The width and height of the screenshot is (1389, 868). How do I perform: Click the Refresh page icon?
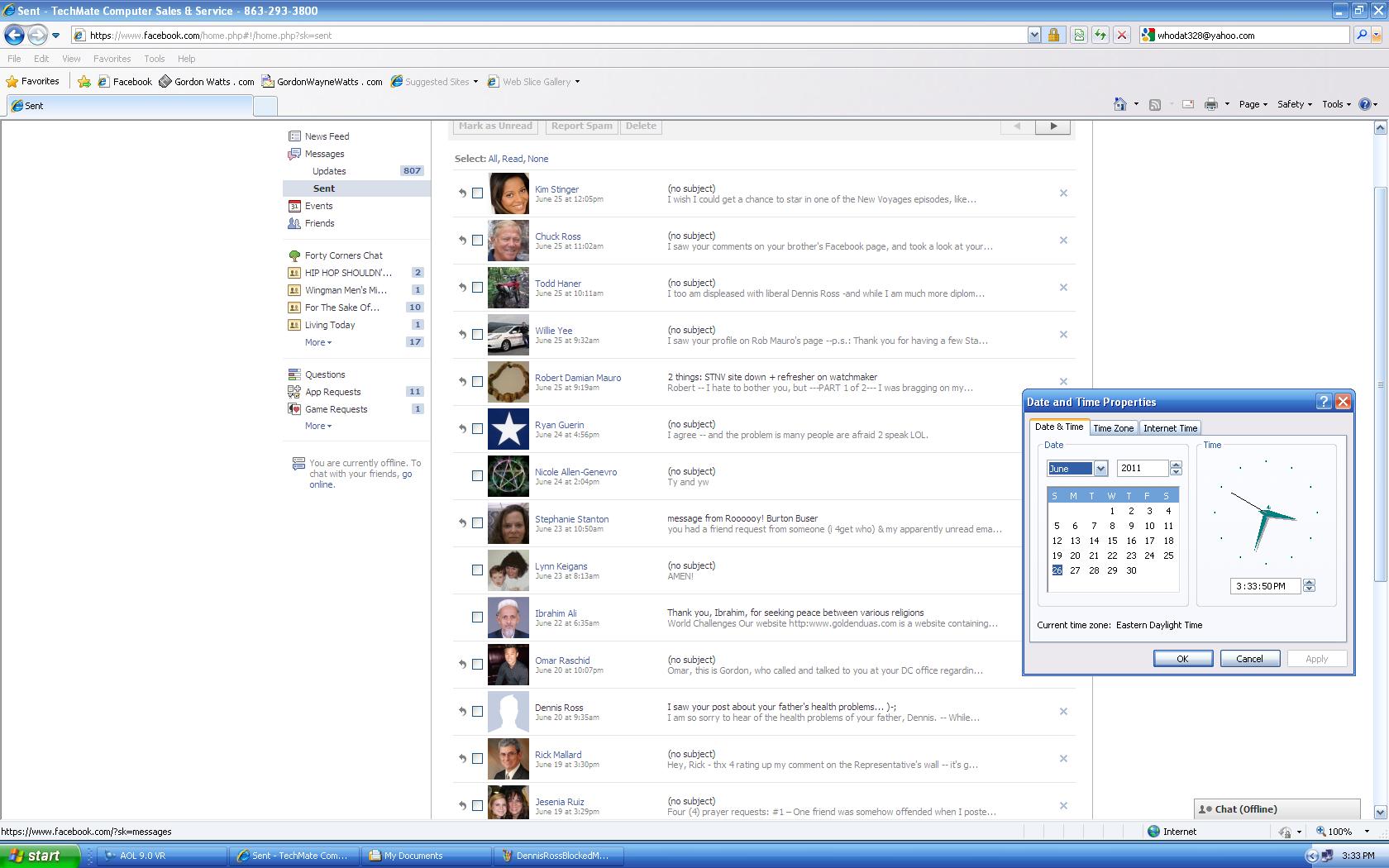coord(1100,35)
